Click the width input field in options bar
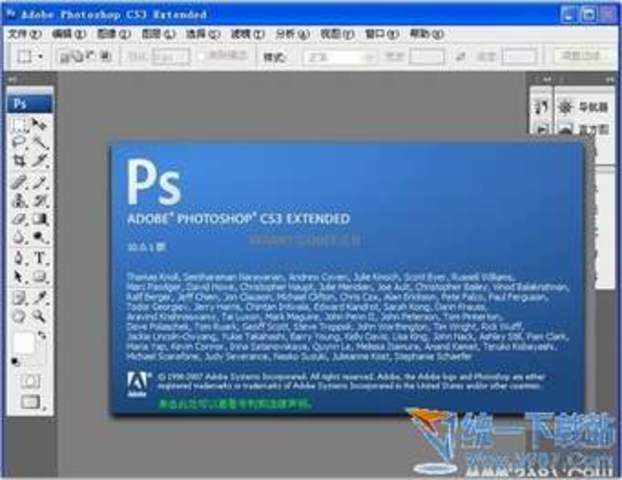Screen dimensions: 622x480 pos(427,56)
